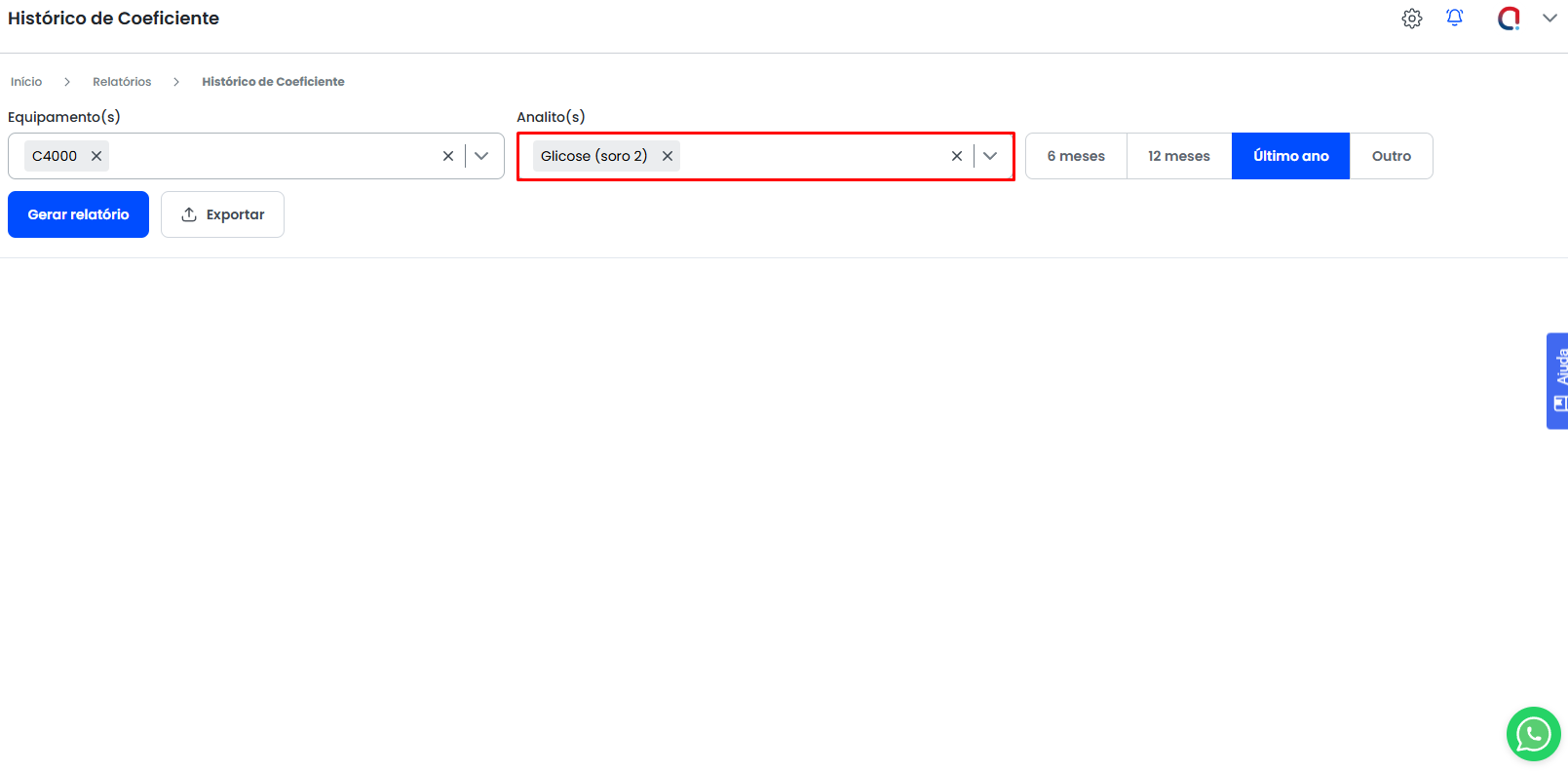Choose the Outro period option

coord(1391,156)
